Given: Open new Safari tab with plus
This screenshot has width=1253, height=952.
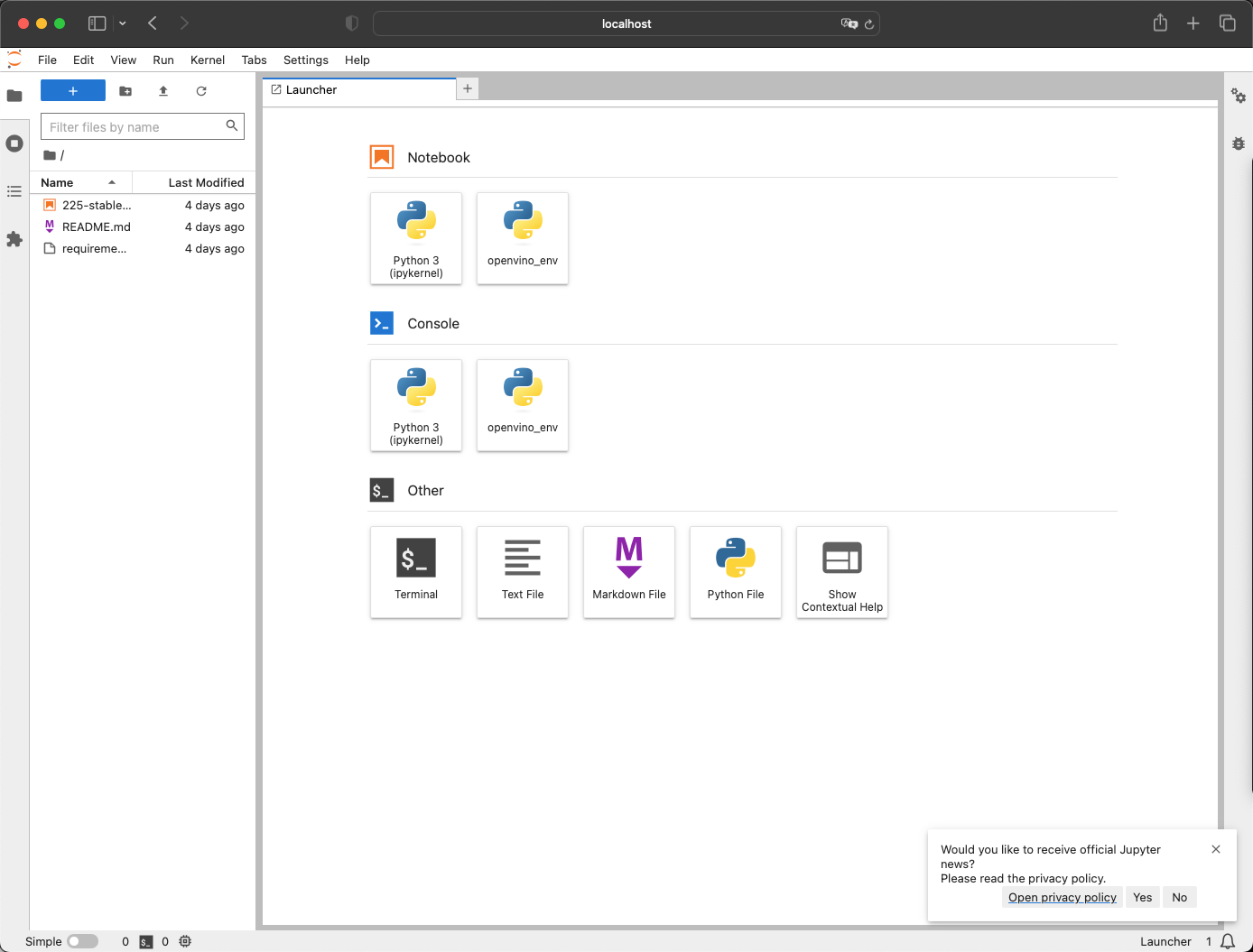Looking at the screenshot, I should pyautogui.click(x=1193, y=23).
